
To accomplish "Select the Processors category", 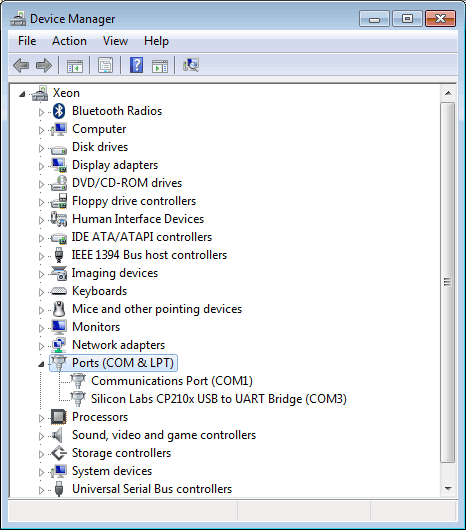I will pos(100,417).
